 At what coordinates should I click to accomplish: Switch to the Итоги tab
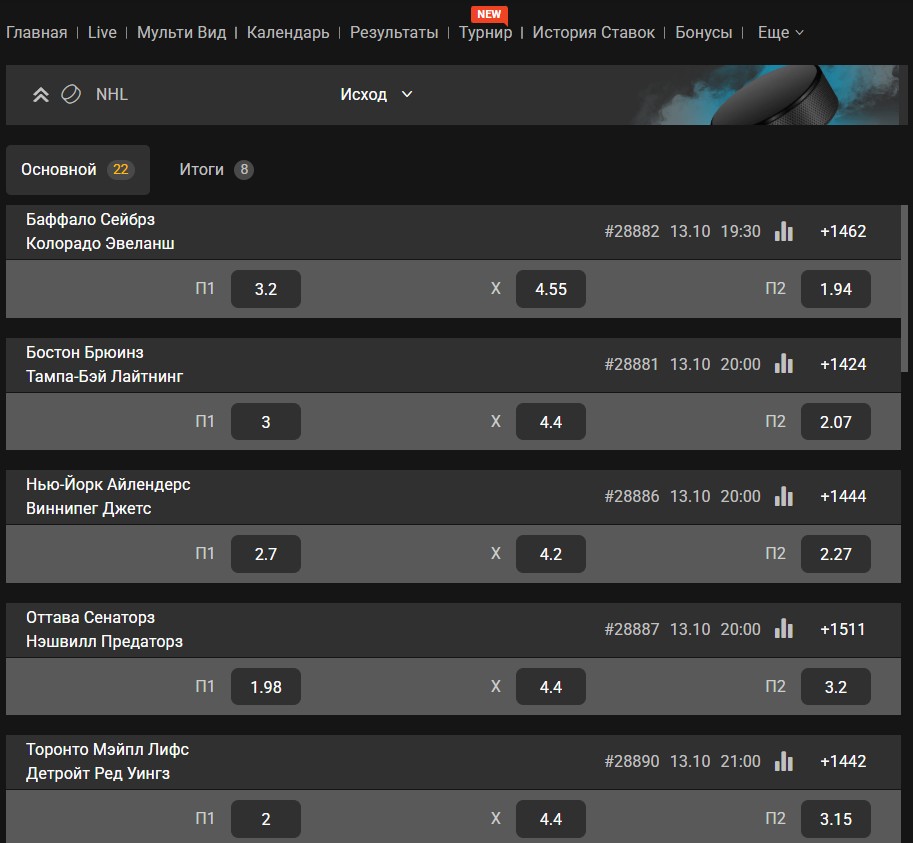click(216, 169)
